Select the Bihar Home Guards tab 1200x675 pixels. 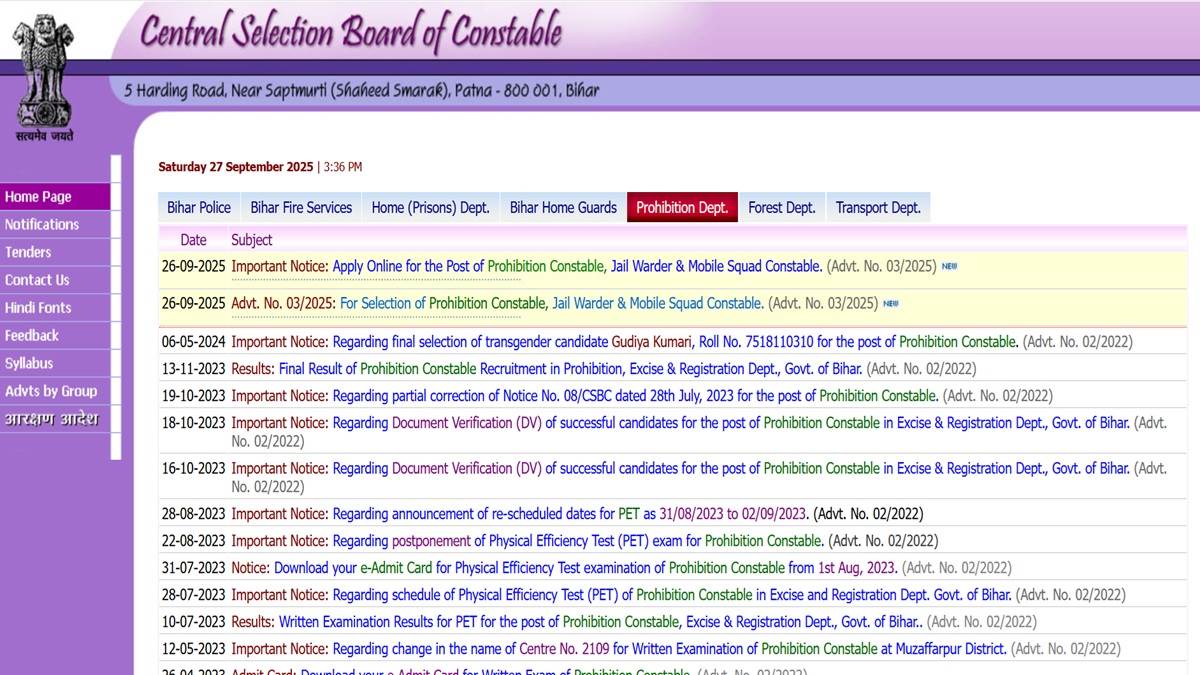pyautogui.click(x=563, y=207)
